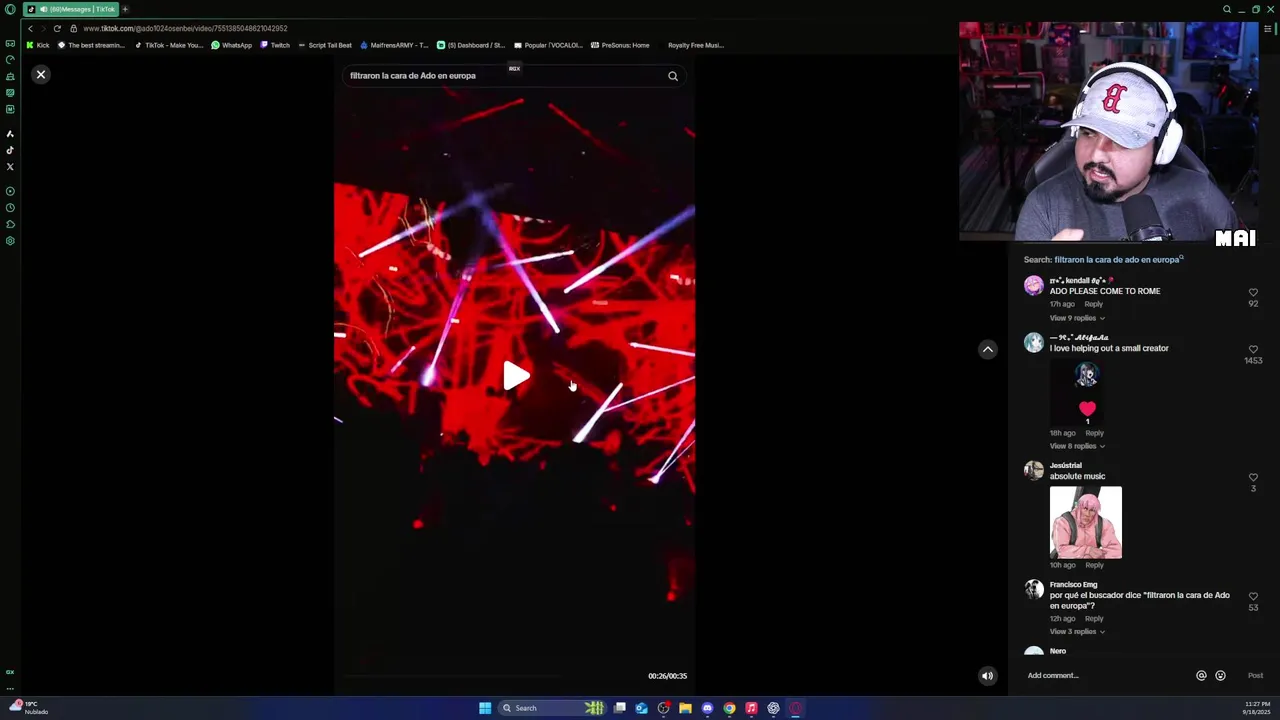Open the 'Messages | TikTok' browser tab
This screenshot has width=1280, height=720.
pyautogui.click(x=70, y=9)
